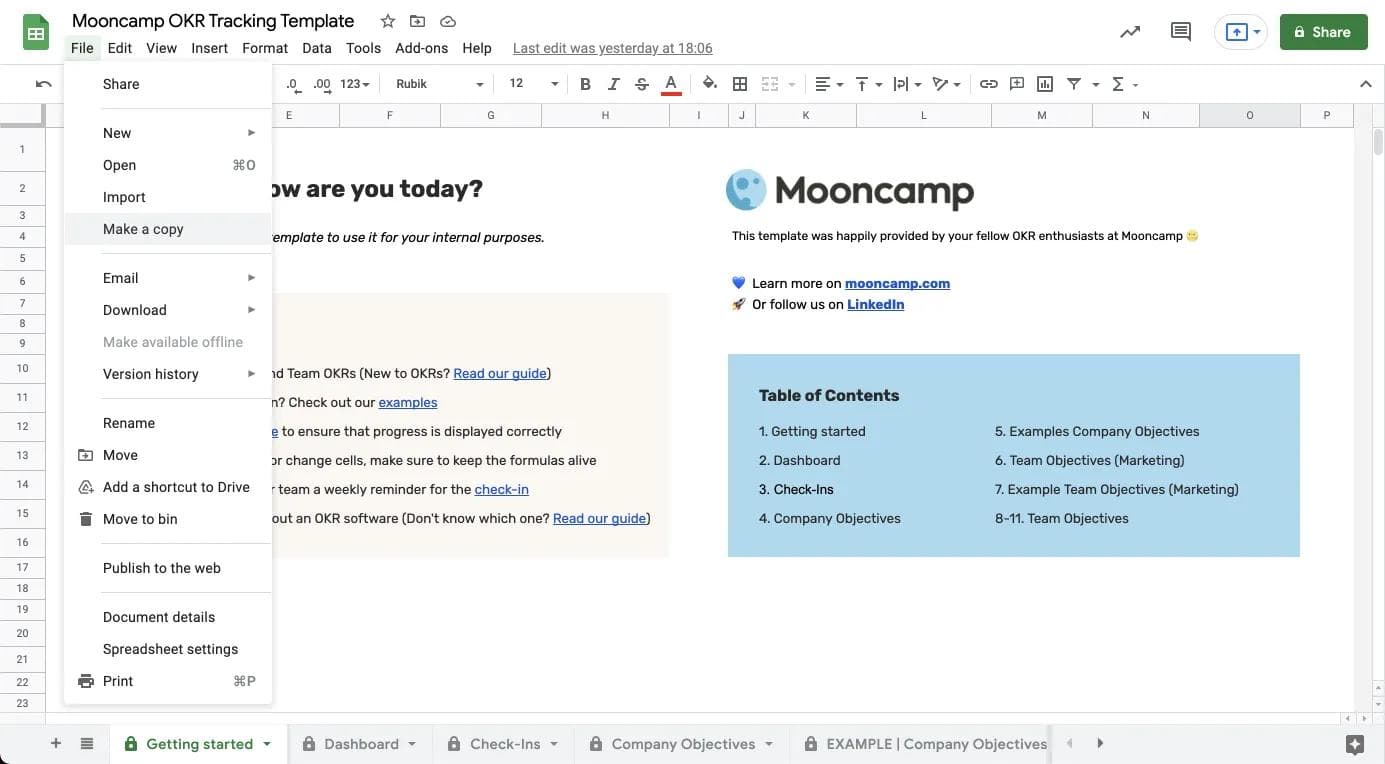Click the Explore icon at bottom right
The image size is (1385, 764).
click(x=1355, y=744)
